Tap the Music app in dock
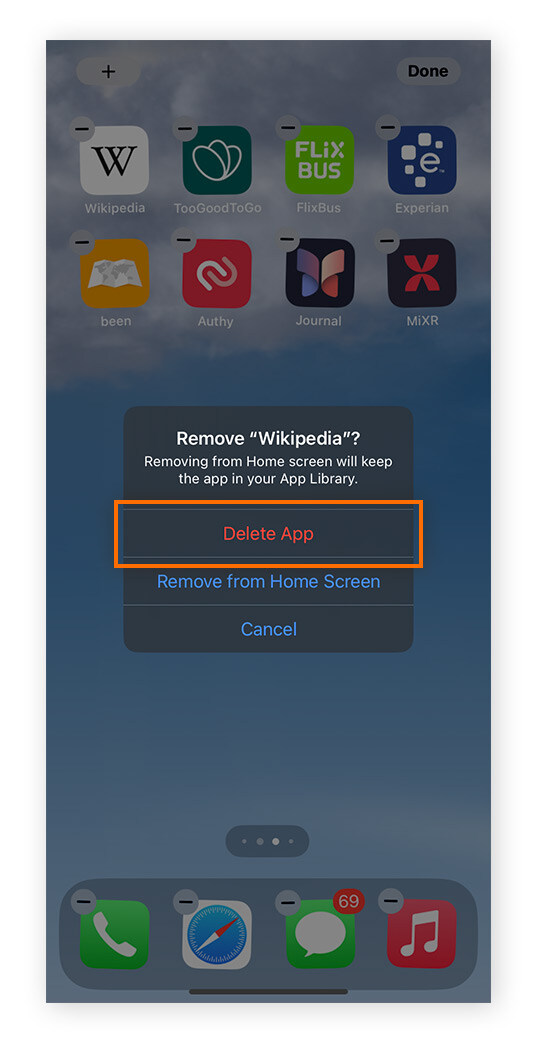This screenshot has width=537, height=1042. [422, 934]
